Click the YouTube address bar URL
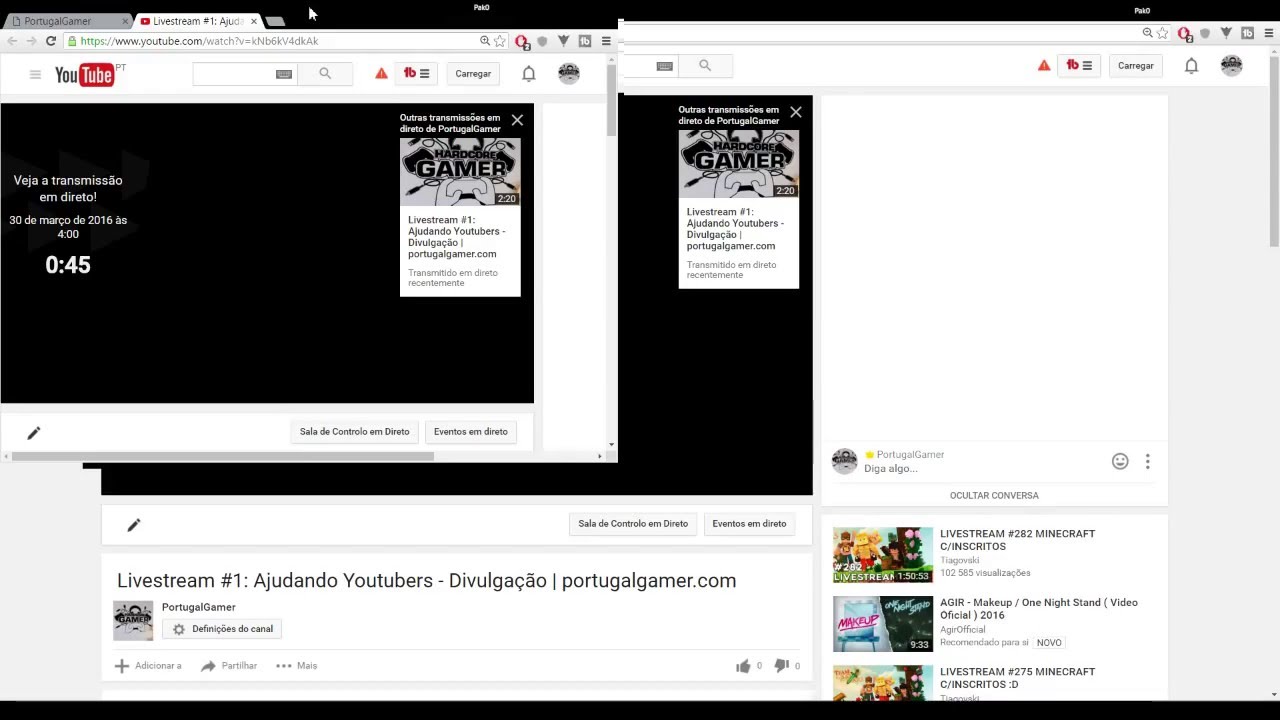Viewport: 1280px width, 720px height. [199, 41]
